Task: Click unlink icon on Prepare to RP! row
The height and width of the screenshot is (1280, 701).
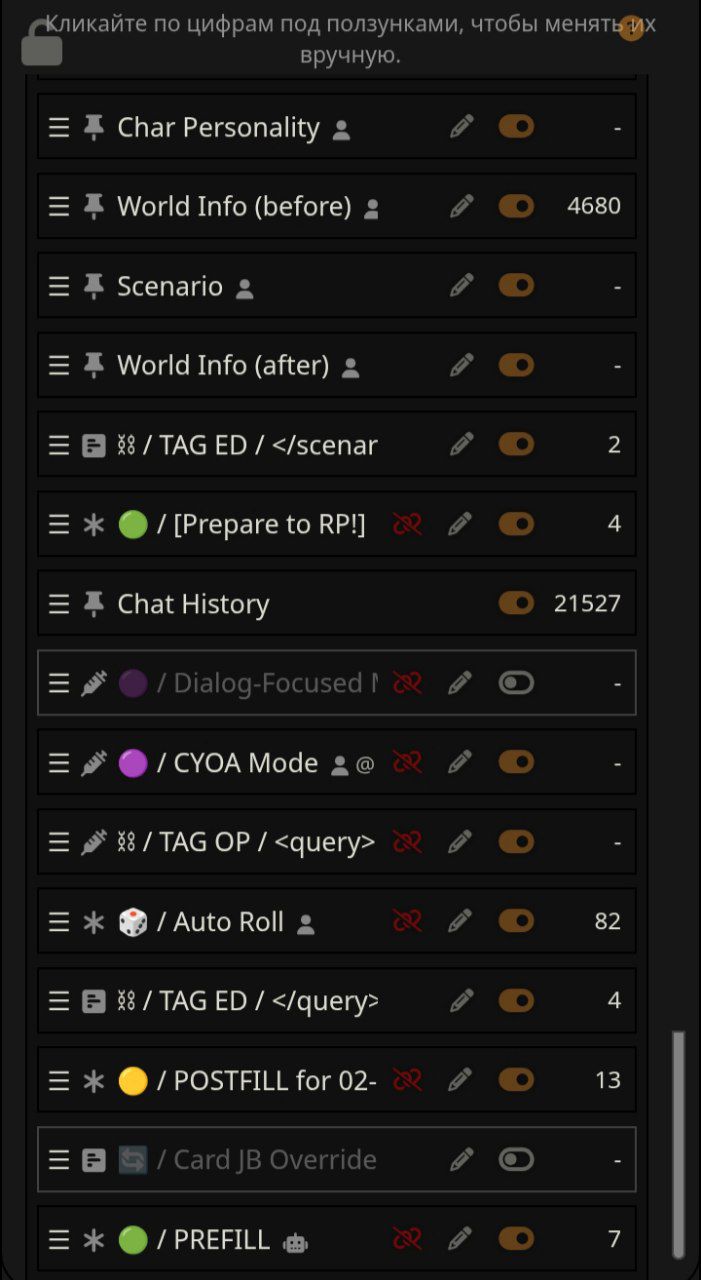Action: coord(407,524)
